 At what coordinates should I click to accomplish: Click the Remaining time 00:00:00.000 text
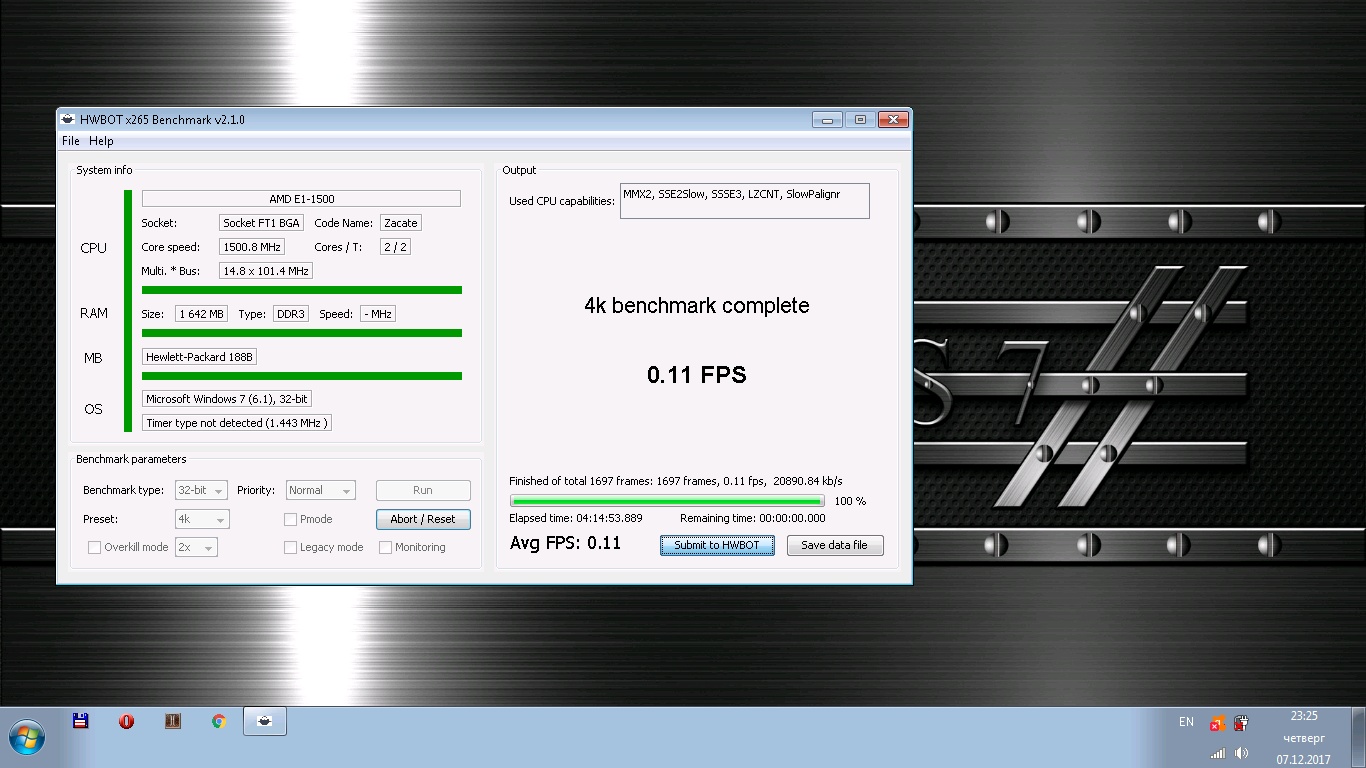[x=753, y=518]
